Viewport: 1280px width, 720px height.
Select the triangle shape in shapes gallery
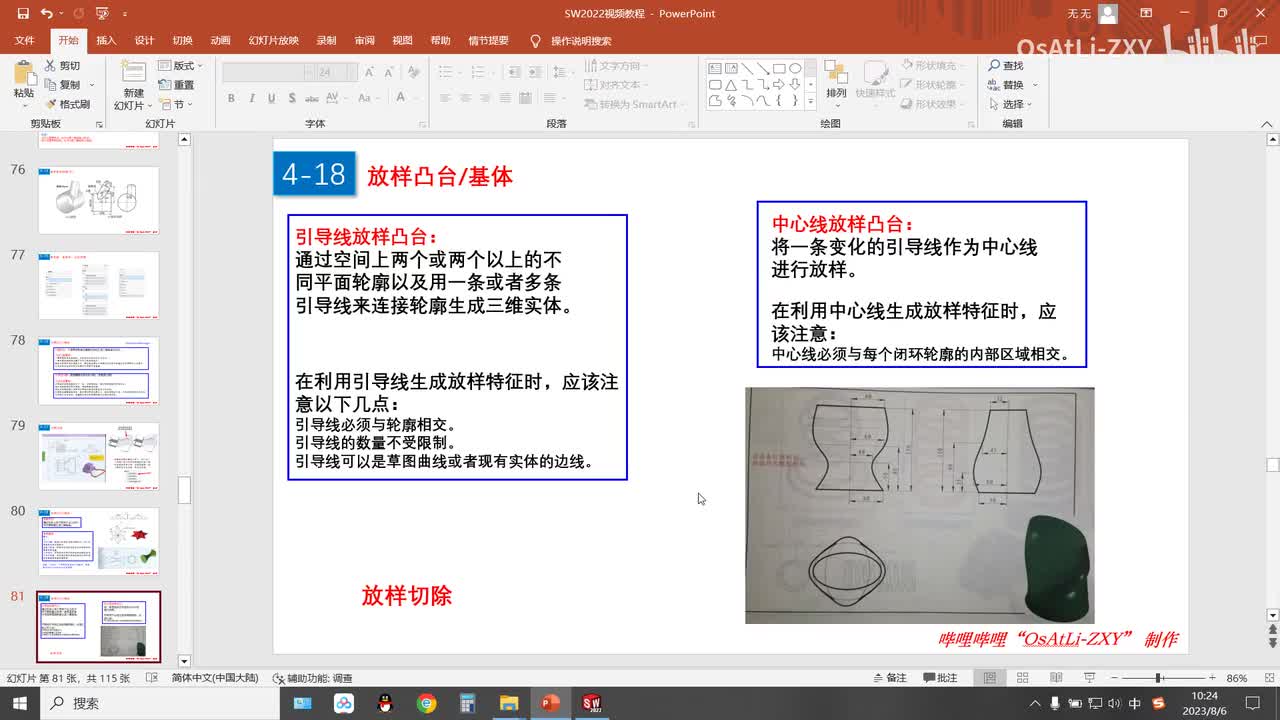pos(731,84)
